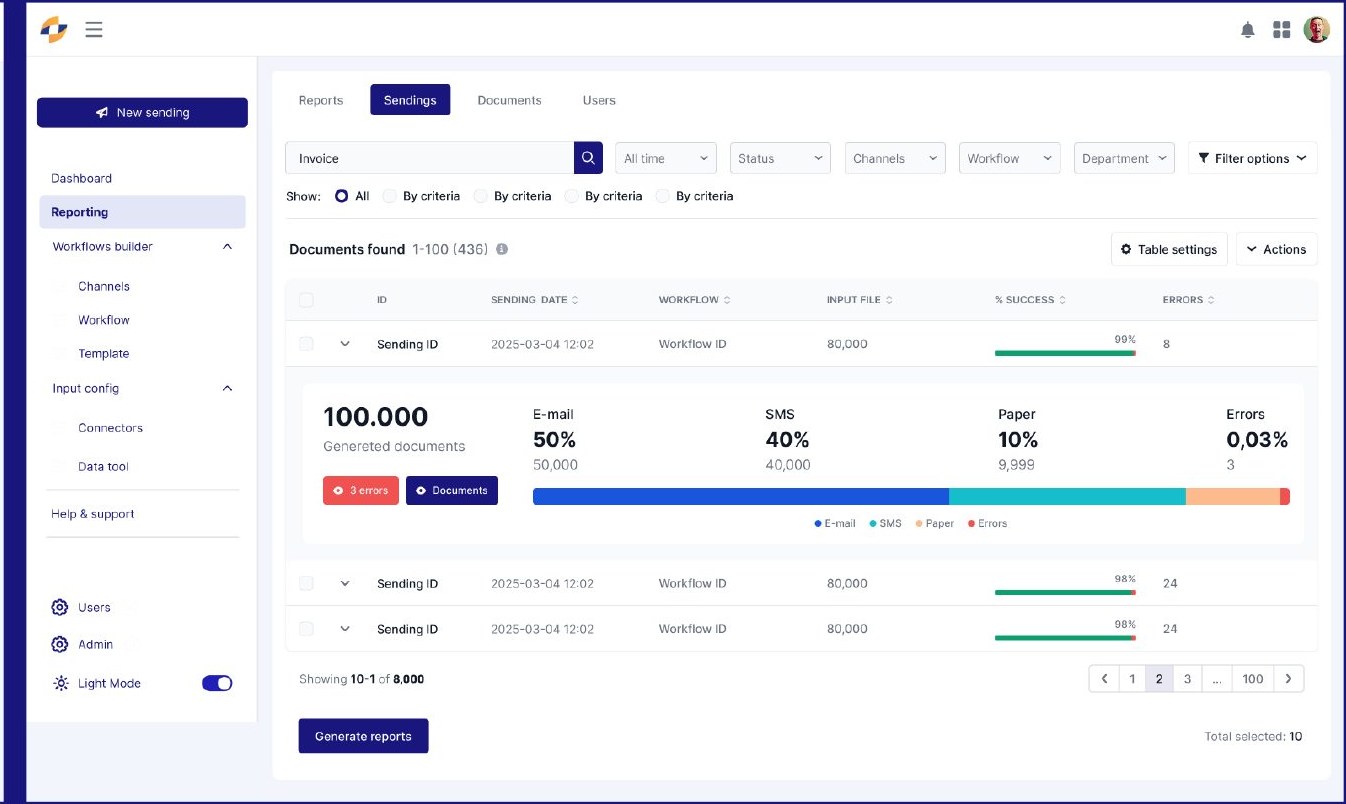Click the Generate reports button
This screenshot has width=1346, height=804.
point(363,736)
